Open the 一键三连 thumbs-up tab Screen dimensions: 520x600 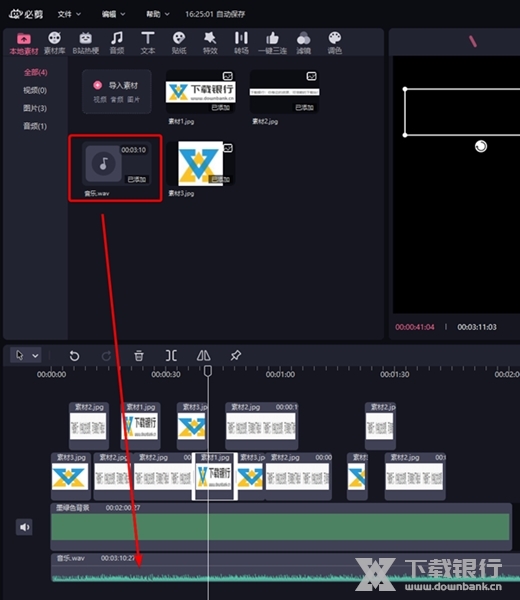tap(272, 44)
